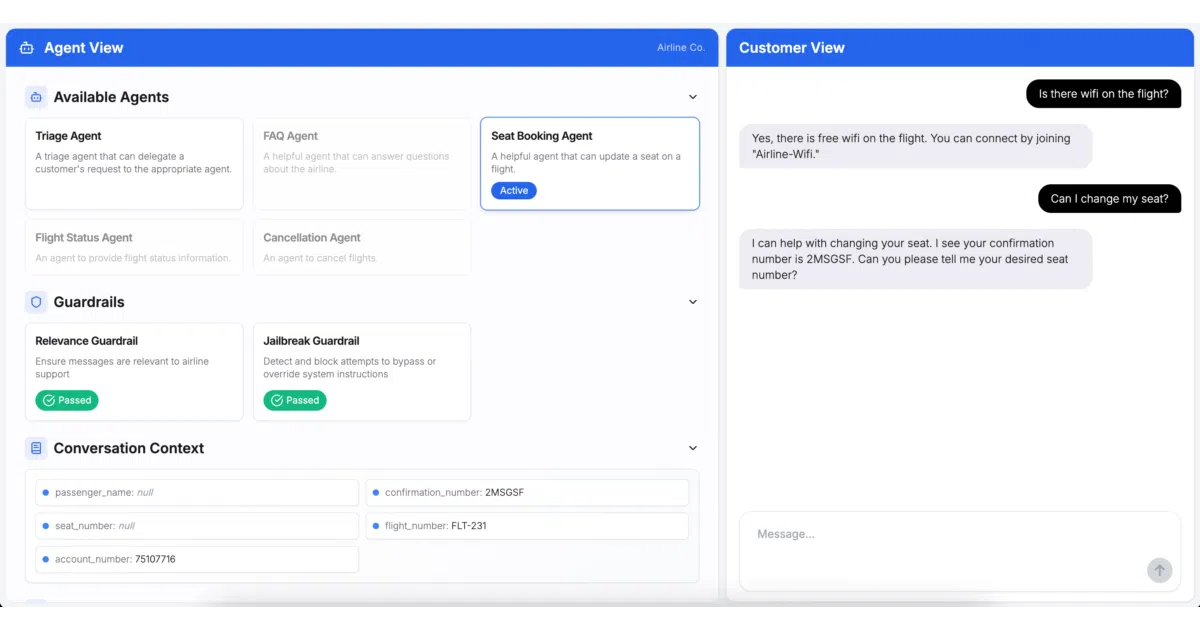The image size is (1200, 630).
Task: Click the Guardrails section heading
Action: click(89, 302)
